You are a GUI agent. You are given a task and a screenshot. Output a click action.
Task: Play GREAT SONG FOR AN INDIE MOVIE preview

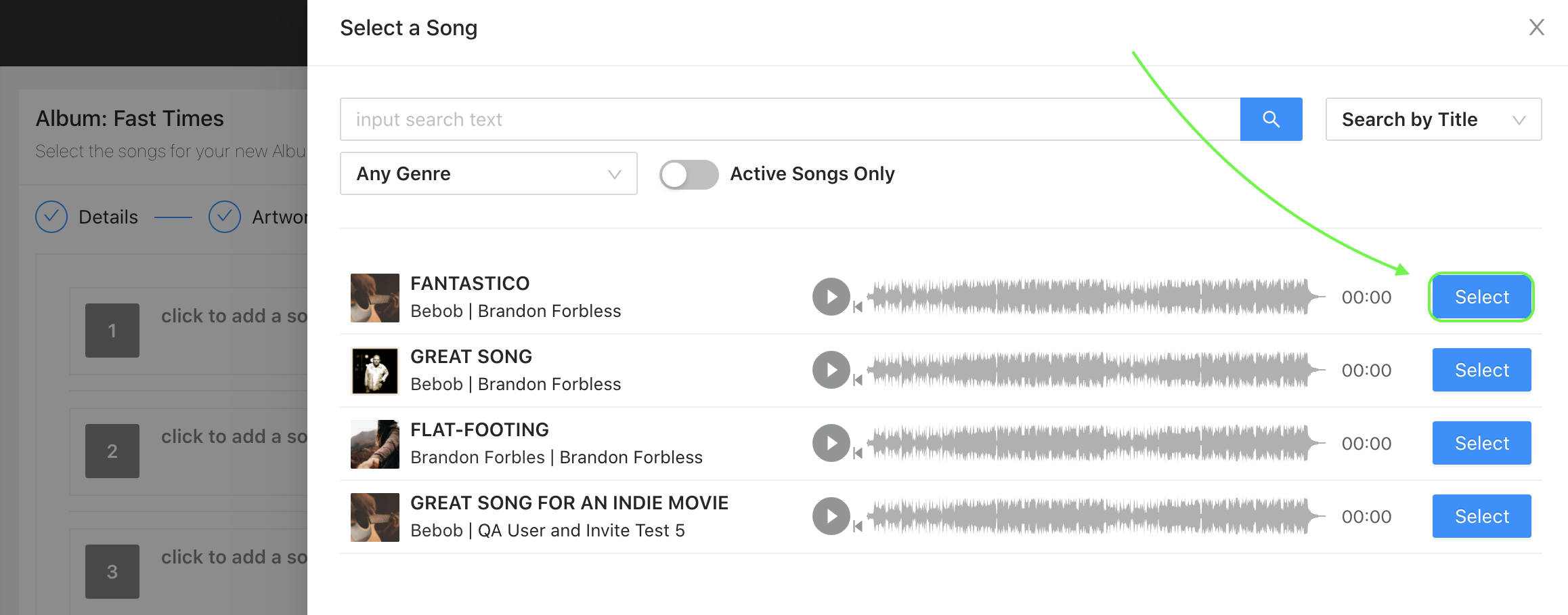[831, 516]
